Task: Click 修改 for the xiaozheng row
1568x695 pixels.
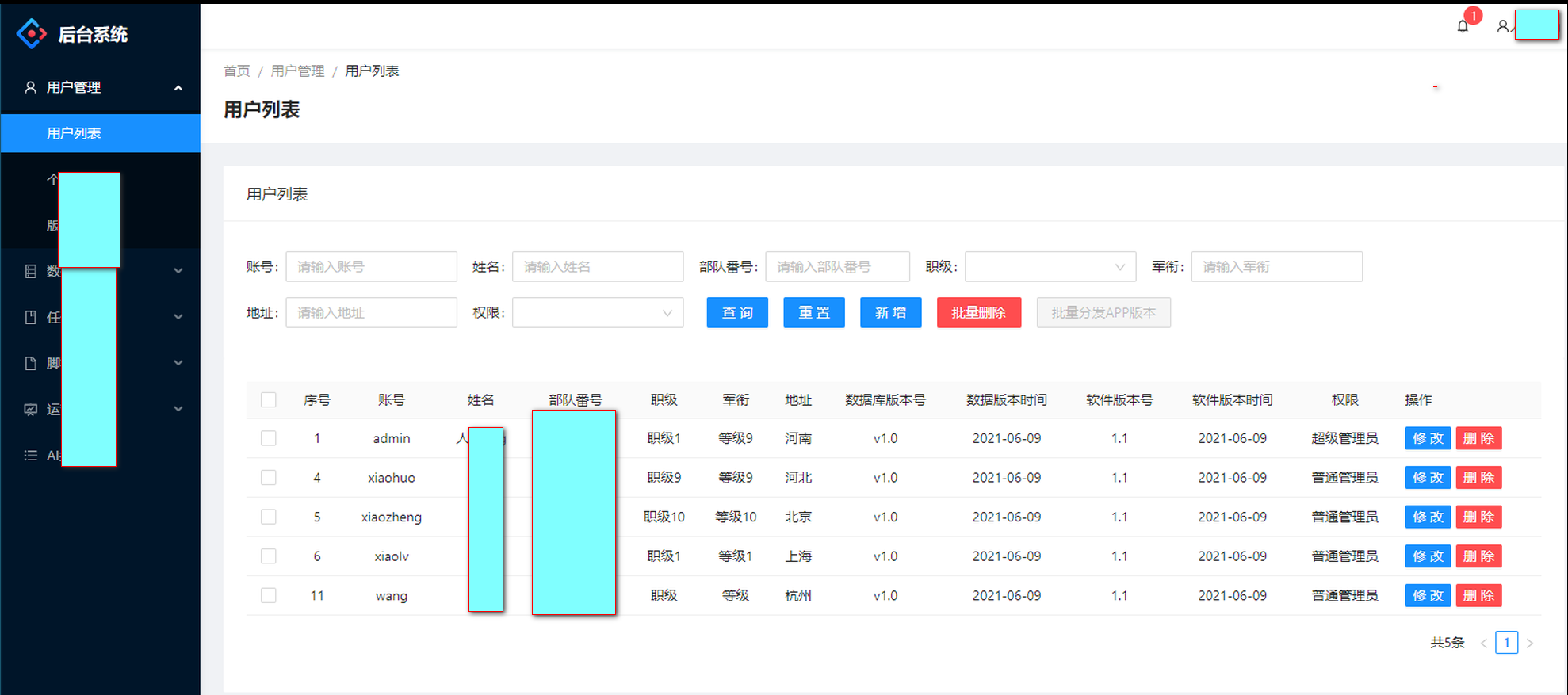Action: tap(1428, 517)
